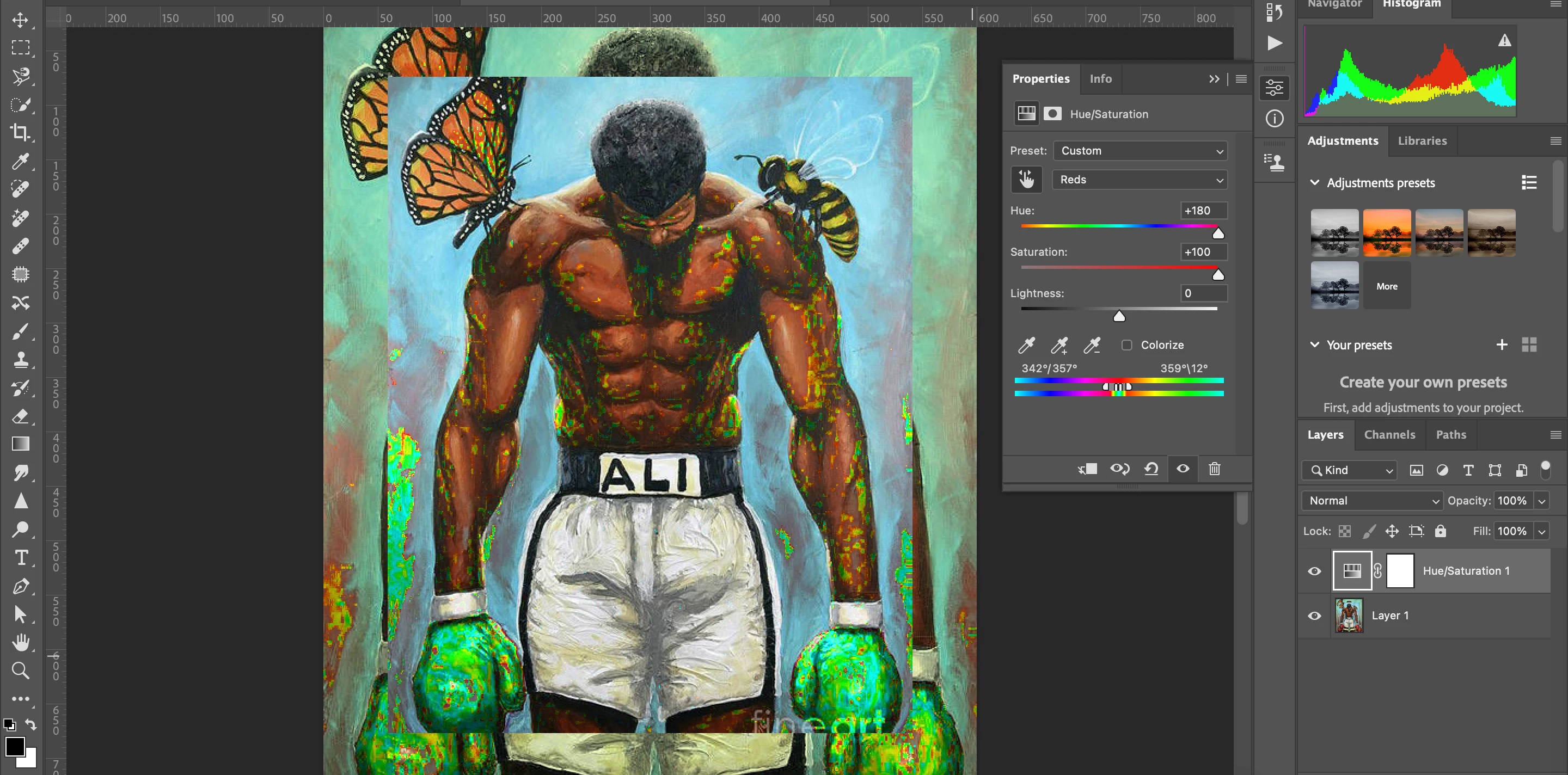Click the Lightness slider handle
This screenshot has width=1568, height=775.
pos(1119,316)
